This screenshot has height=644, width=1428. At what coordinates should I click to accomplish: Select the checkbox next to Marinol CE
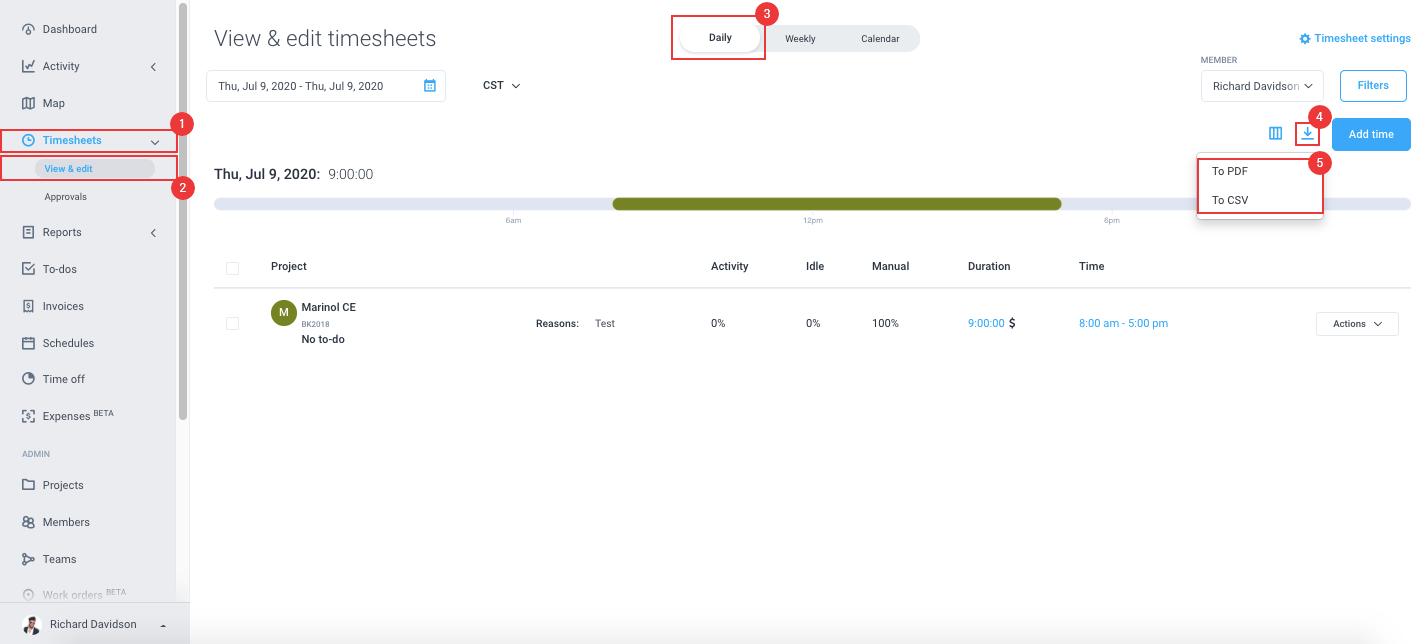tap(233, 323)
